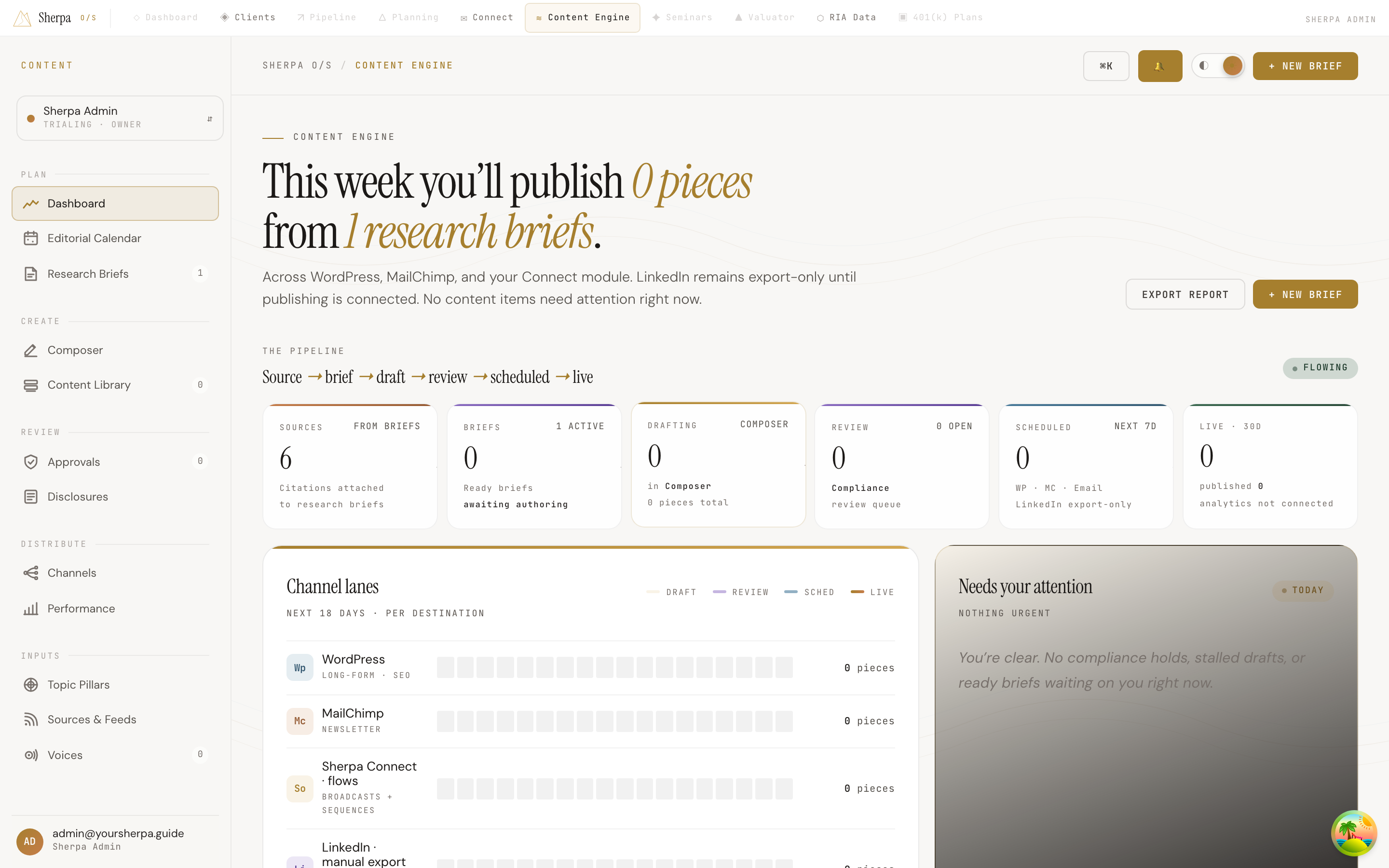Open the top navigation Dashboard tab
Screen dimensions: 1389x868
pyautogui.click(x=165, y=17)
